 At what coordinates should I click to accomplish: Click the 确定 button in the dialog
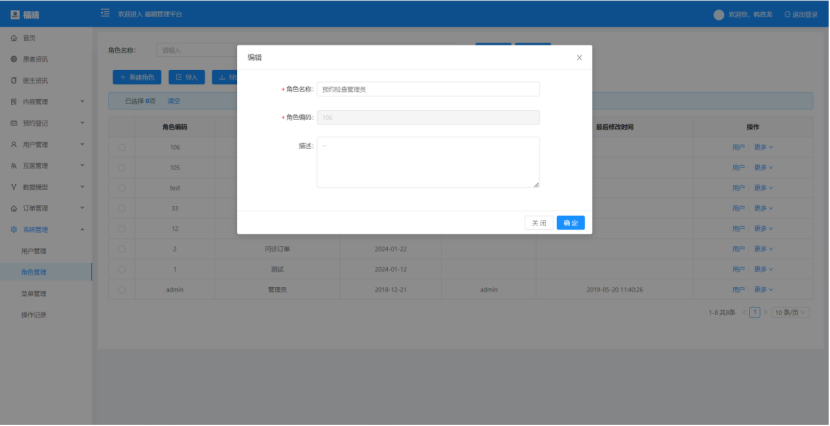570,223
